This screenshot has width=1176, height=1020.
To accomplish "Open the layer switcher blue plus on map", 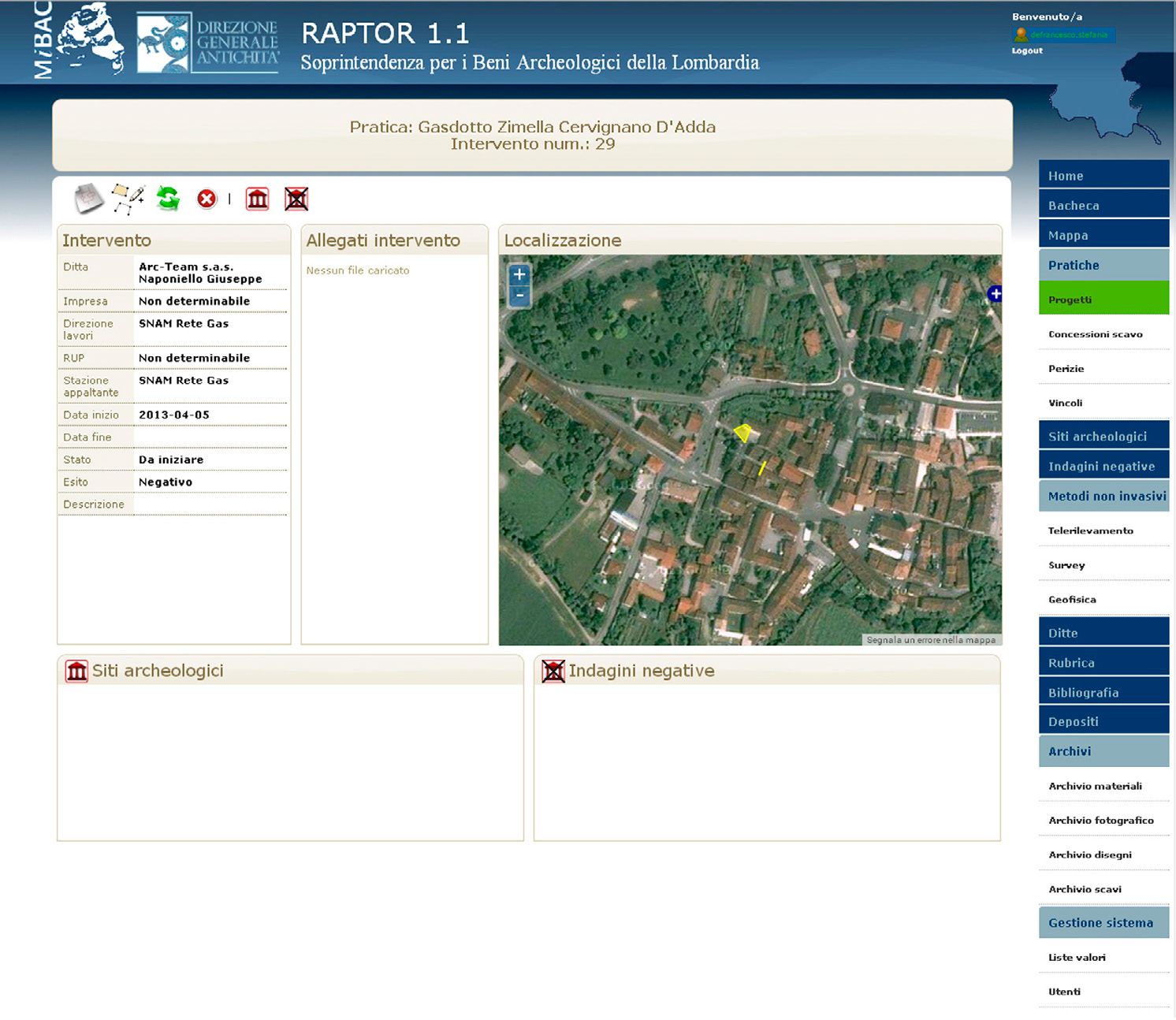I will (x=995, y=293).
